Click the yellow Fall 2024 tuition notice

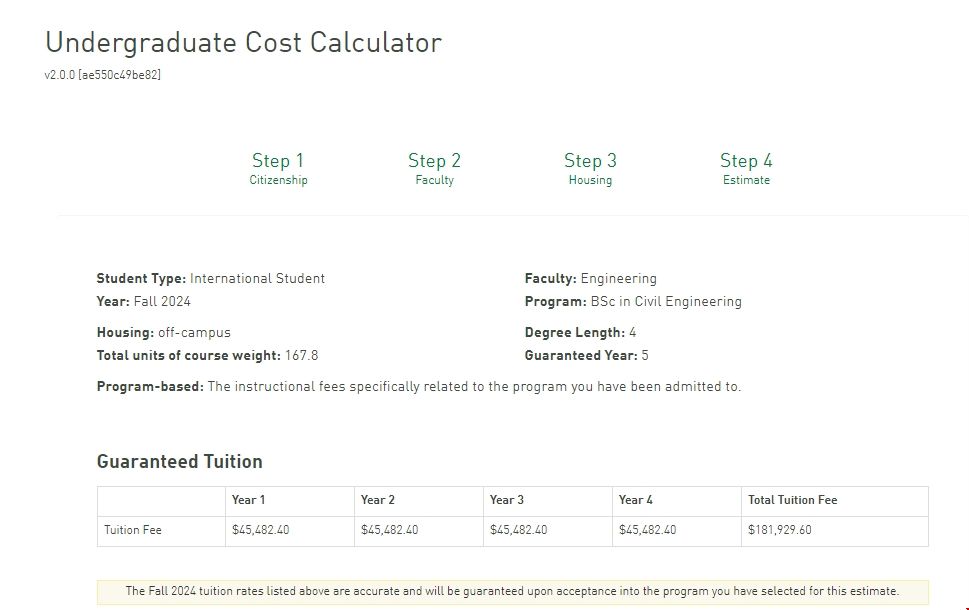coord(512,591)
